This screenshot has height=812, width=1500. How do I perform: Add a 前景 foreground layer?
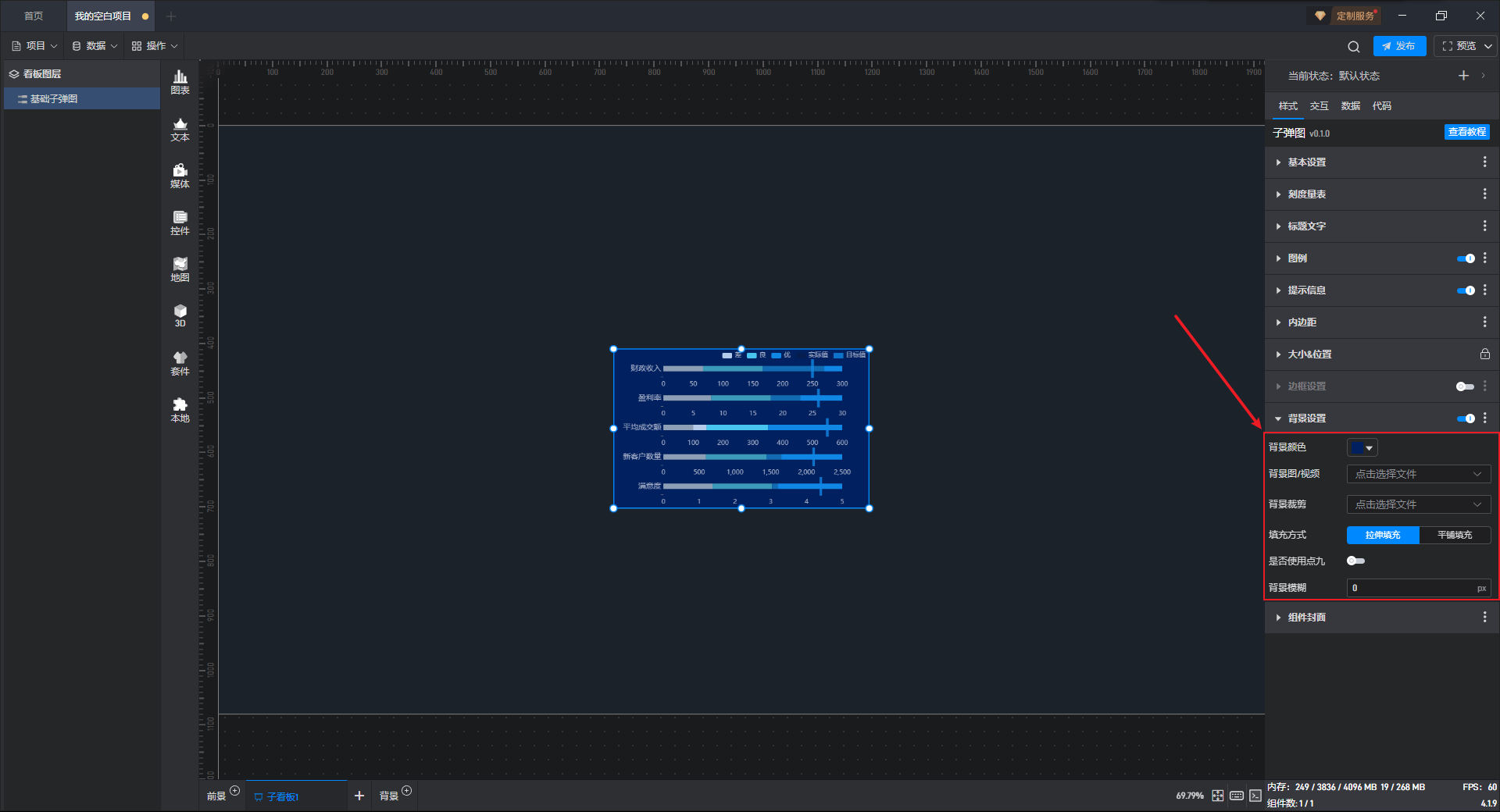click(x=234, y=791)
